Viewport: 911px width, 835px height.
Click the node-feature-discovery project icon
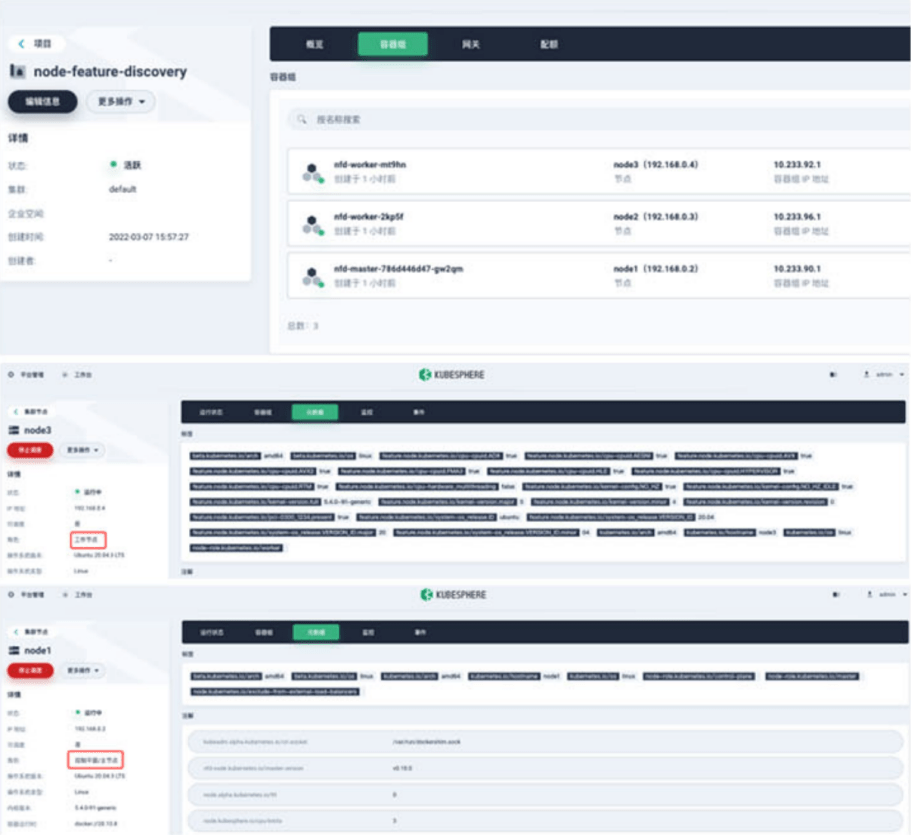tap(18, 71)
